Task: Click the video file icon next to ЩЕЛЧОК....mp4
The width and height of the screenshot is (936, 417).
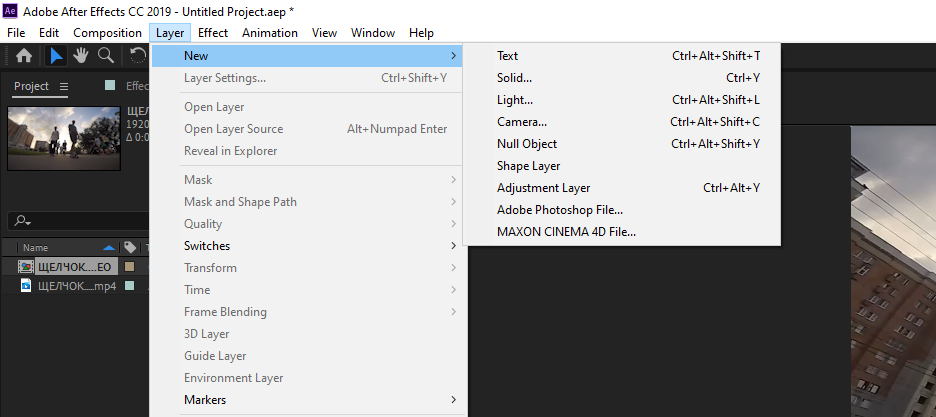Action: pyautogui.click(x=26, y=286)
